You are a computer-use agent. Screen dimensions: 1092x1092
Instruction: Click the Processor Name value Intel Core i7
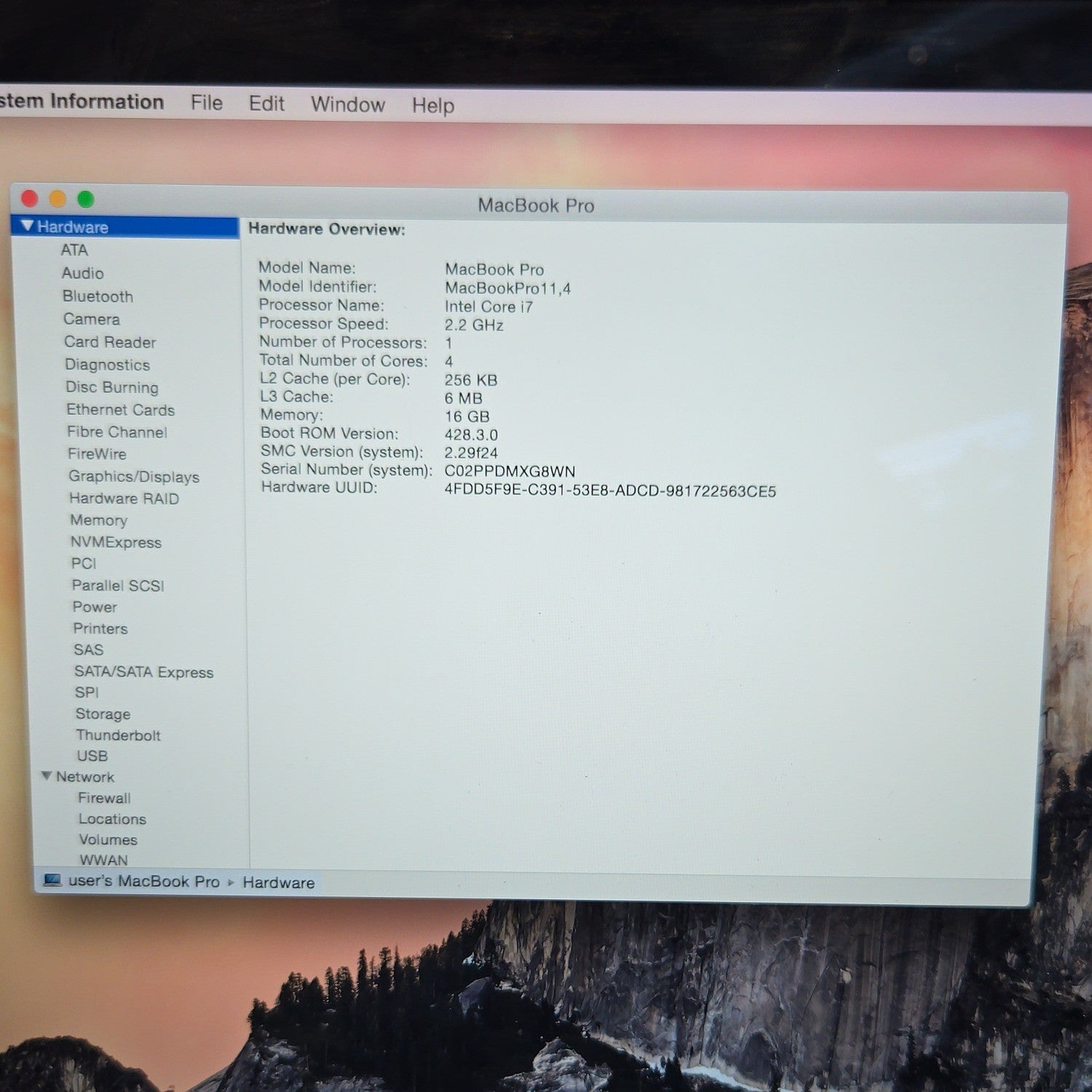click(x=488, y=306)
